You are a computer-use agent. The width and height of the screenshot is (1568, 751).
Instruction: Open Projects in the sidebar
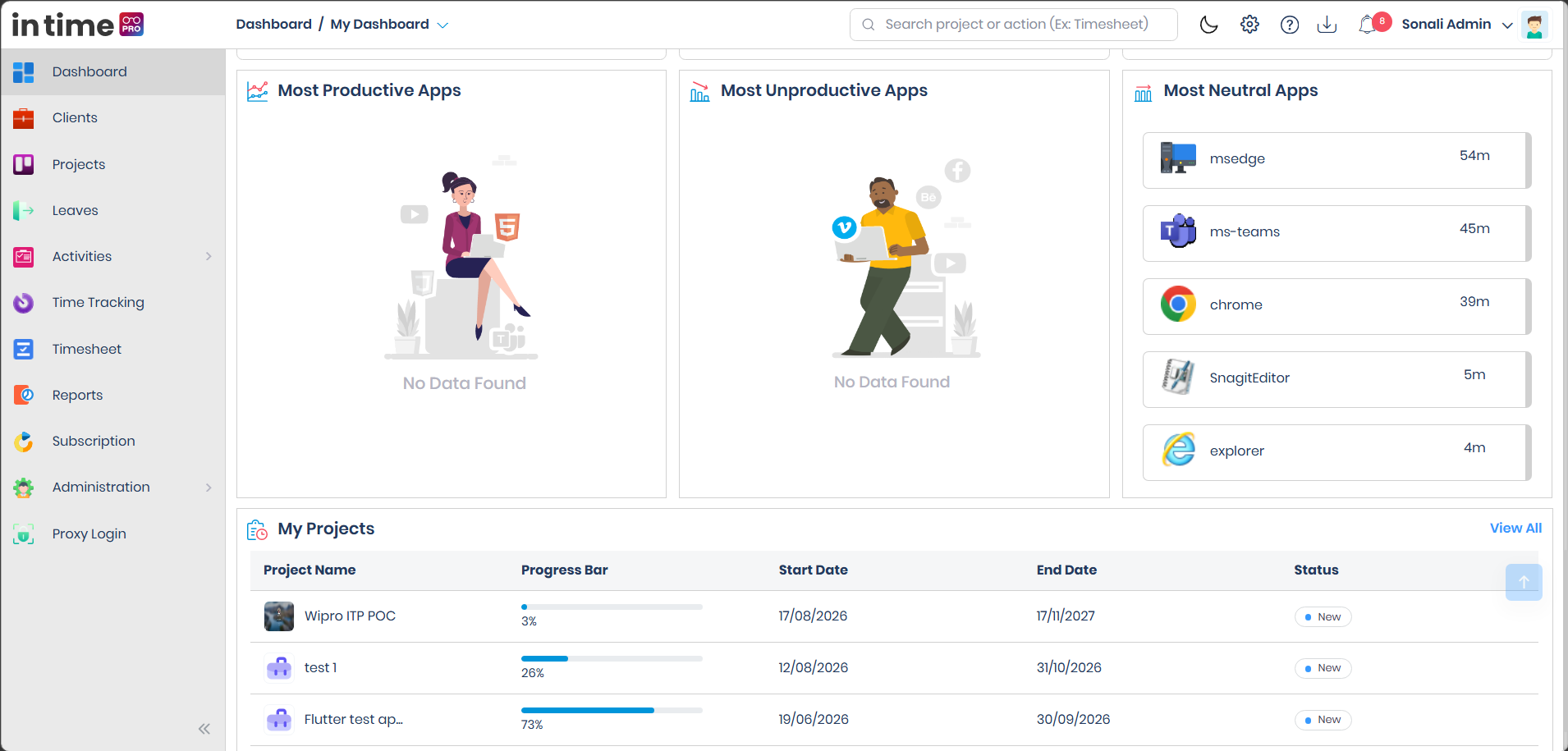(x=113, y=164)
